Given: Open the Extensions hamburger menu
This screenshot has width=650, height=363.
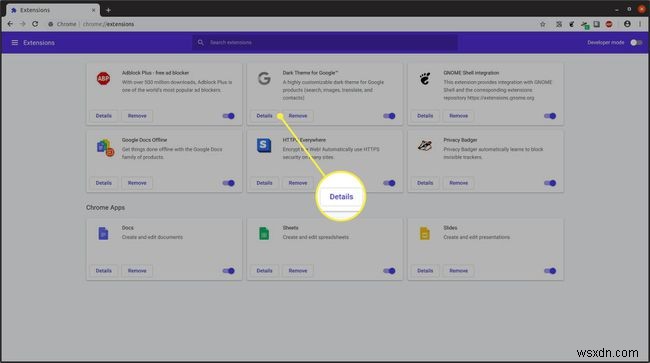Looking at the screenshot, I should pos(15,43).
